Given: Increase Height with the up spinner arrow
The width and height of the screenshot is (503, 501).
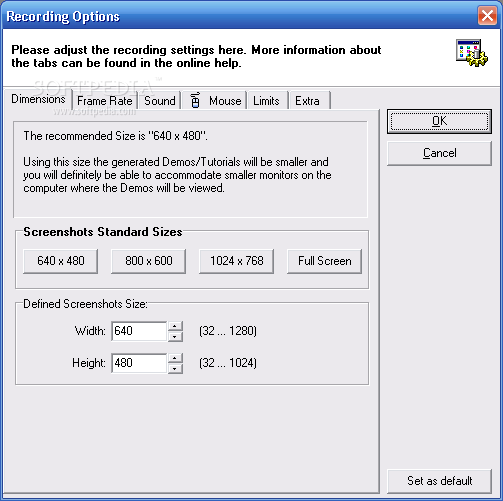Looking at the screenshot, I should 175,358.
